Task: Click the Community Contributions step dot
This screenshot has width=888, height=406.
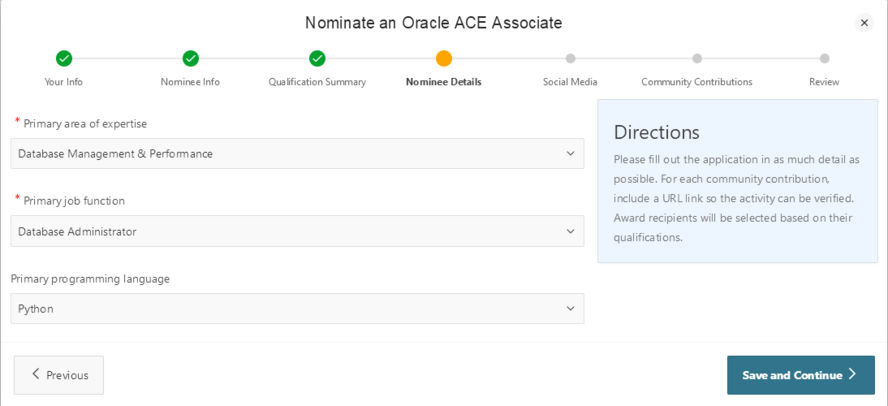Action: coord(697,59)
